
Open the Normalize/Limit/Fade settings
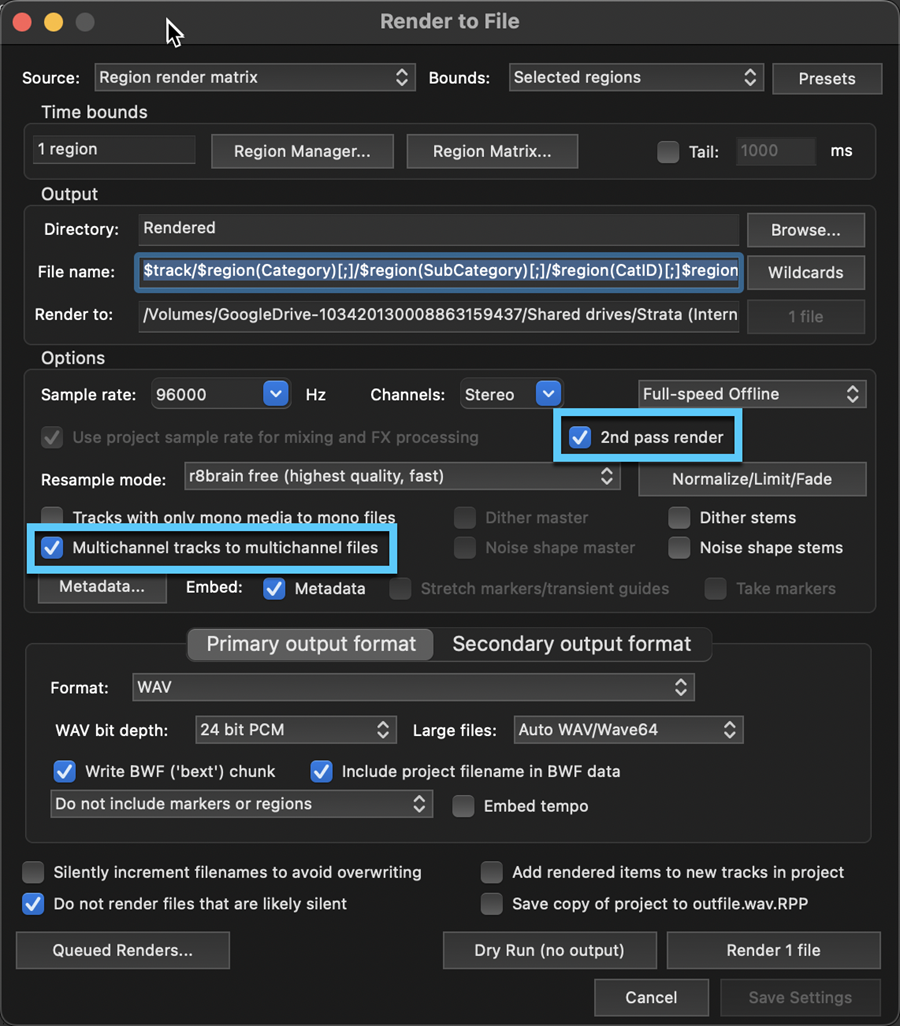pos(752,479)
